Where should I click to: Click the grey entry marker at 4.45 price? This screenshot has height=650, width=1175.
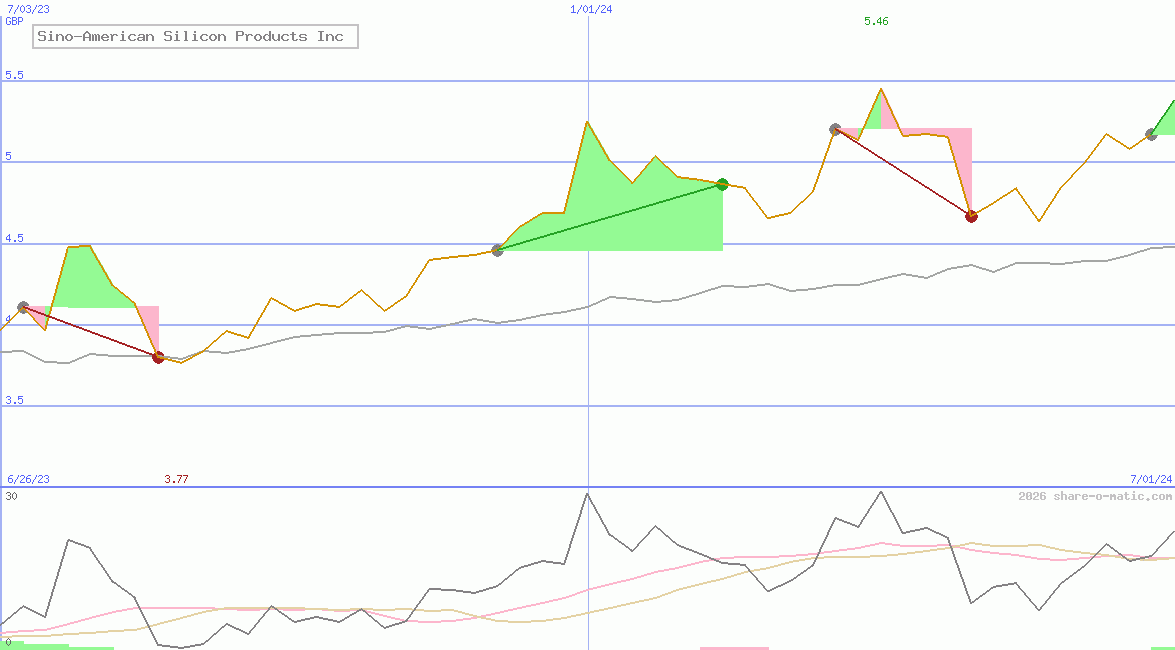498,250
